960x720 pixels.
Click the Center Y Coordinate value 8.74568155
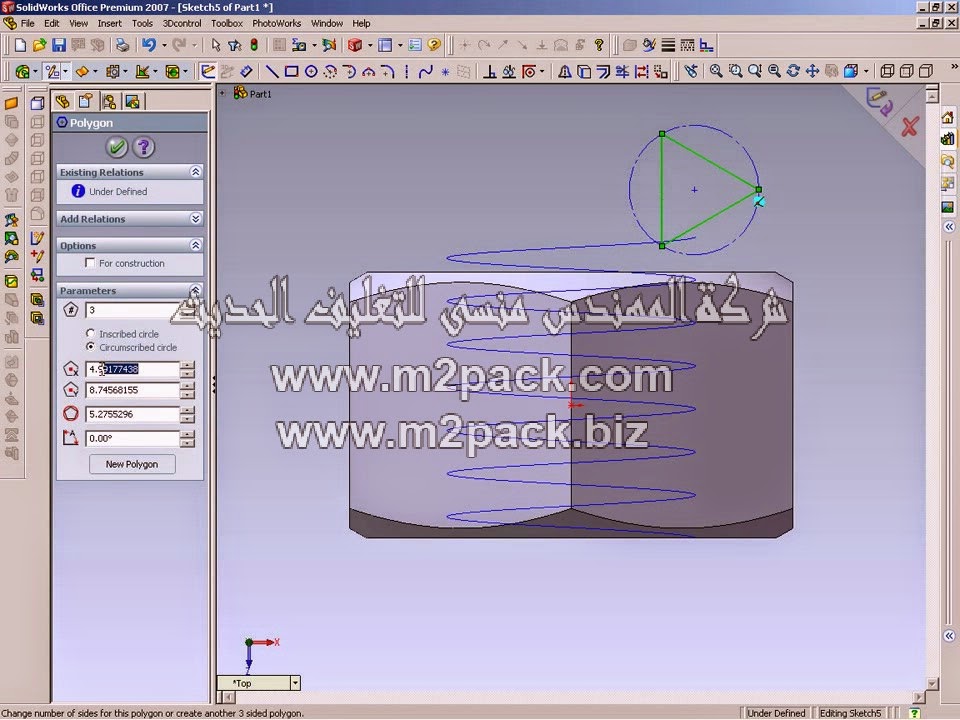[x=132, y=390]
